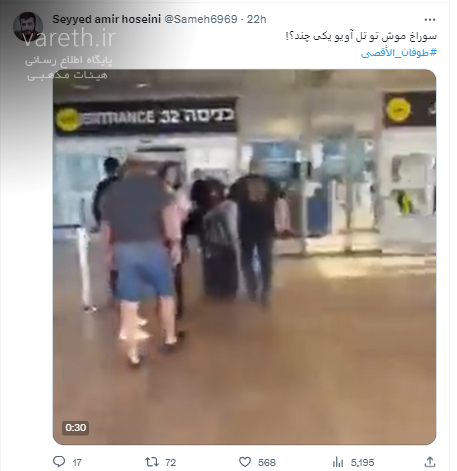Click the 0:30 video duration badge
Viewport: 457px width, 471px height.
[75, 428]
